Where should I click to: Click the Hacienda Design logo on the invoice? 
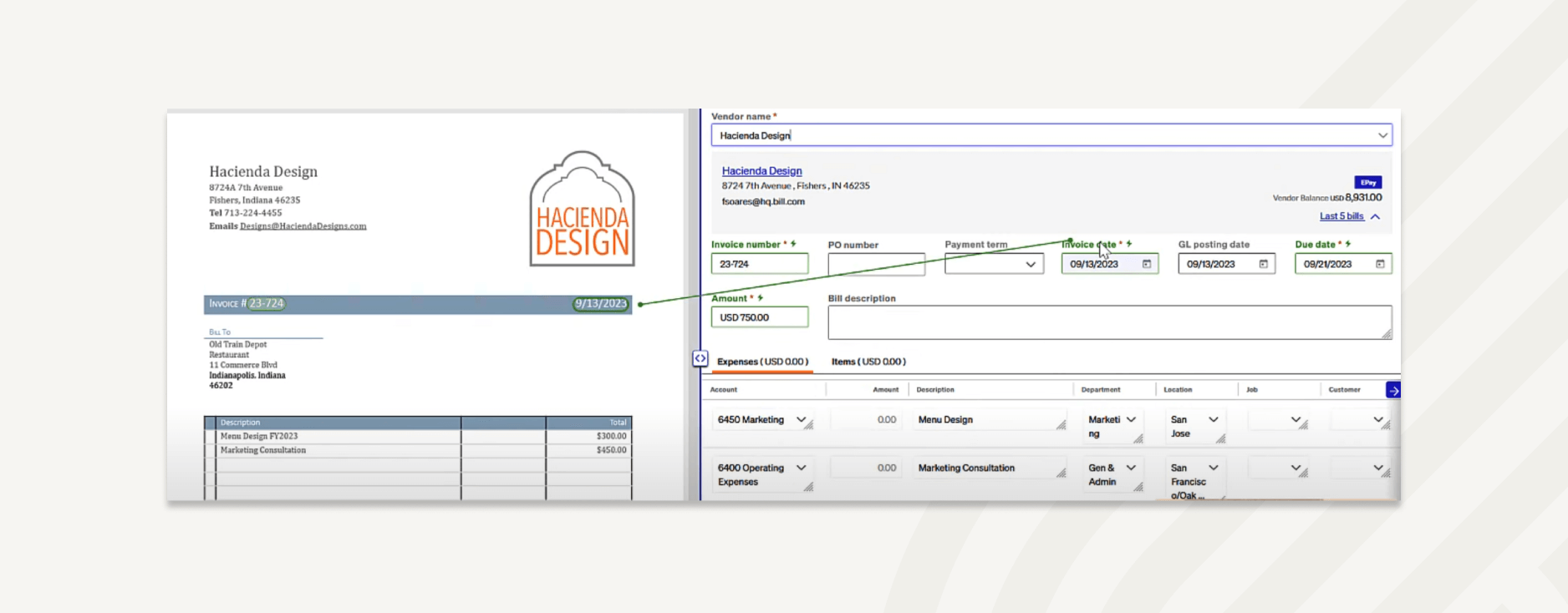pos(583,209)
